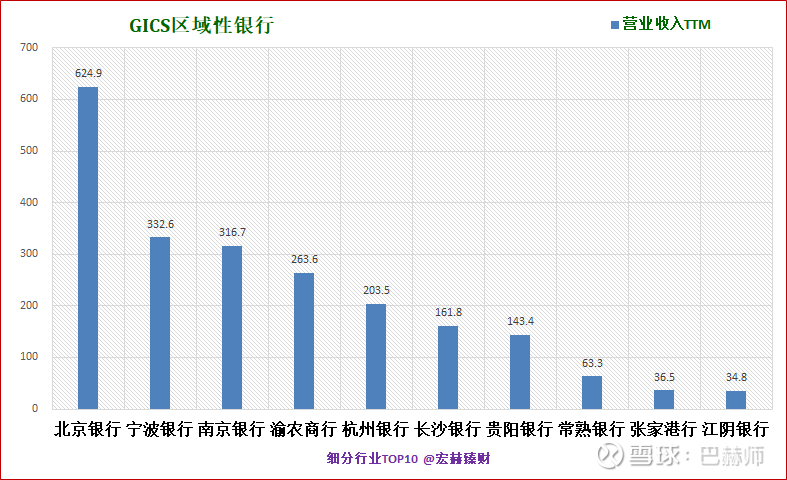
Task: Select the 杭州银行 bar
Action: coord(376,356)
